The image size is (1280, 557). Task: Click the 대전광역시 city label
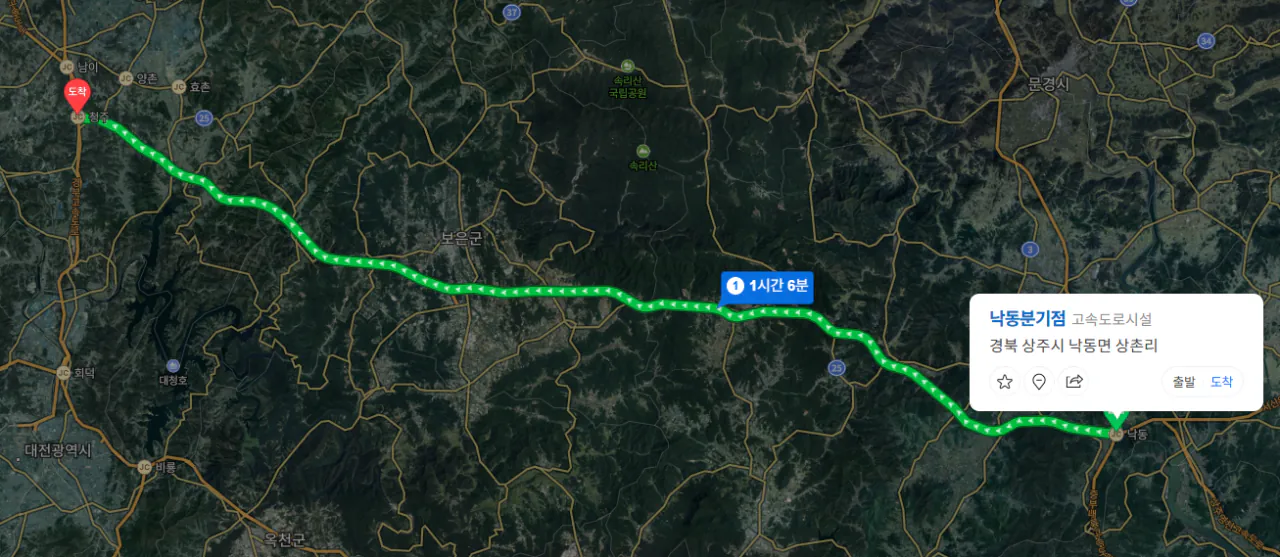click(58, 451)
